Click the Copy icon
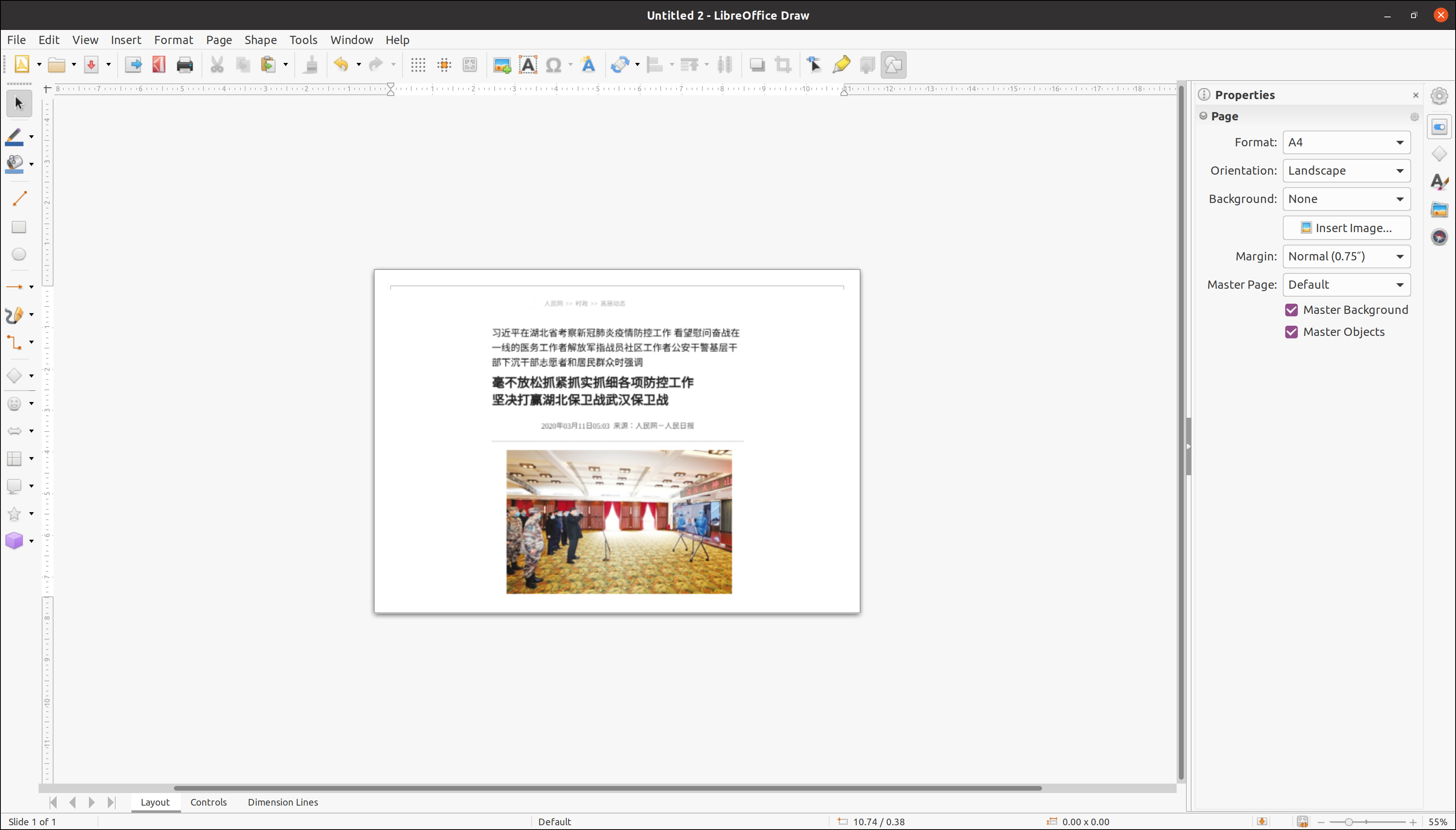 [x=243, y=65]
